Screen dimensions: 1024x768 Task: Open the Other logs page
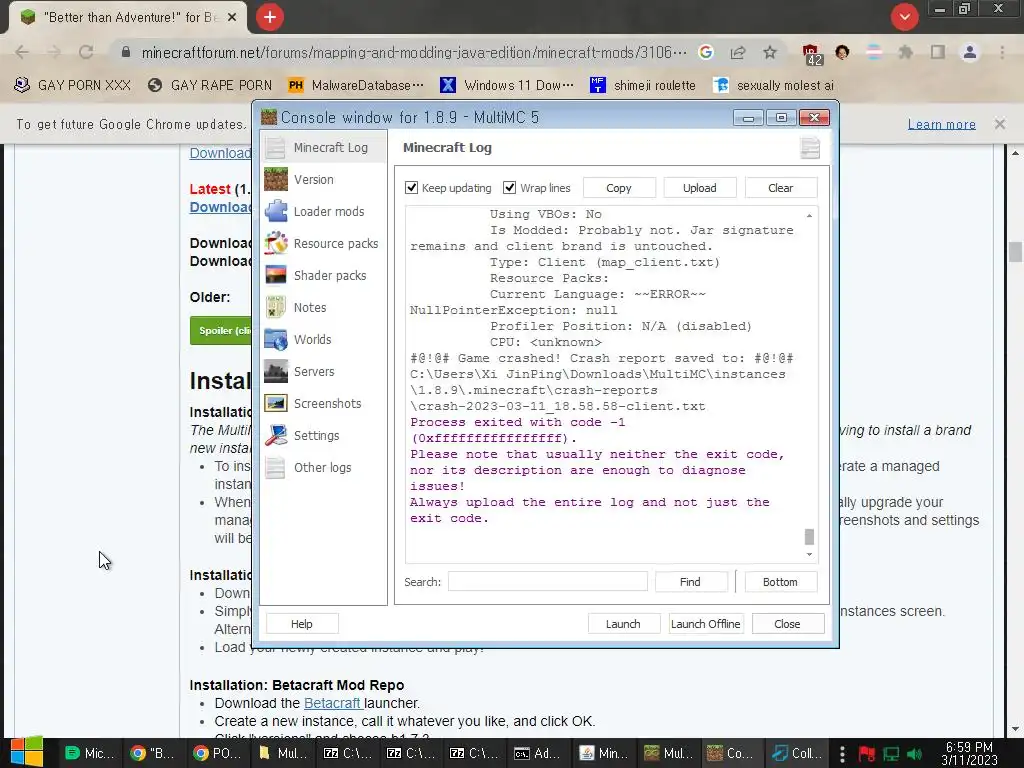coord(323,468)
